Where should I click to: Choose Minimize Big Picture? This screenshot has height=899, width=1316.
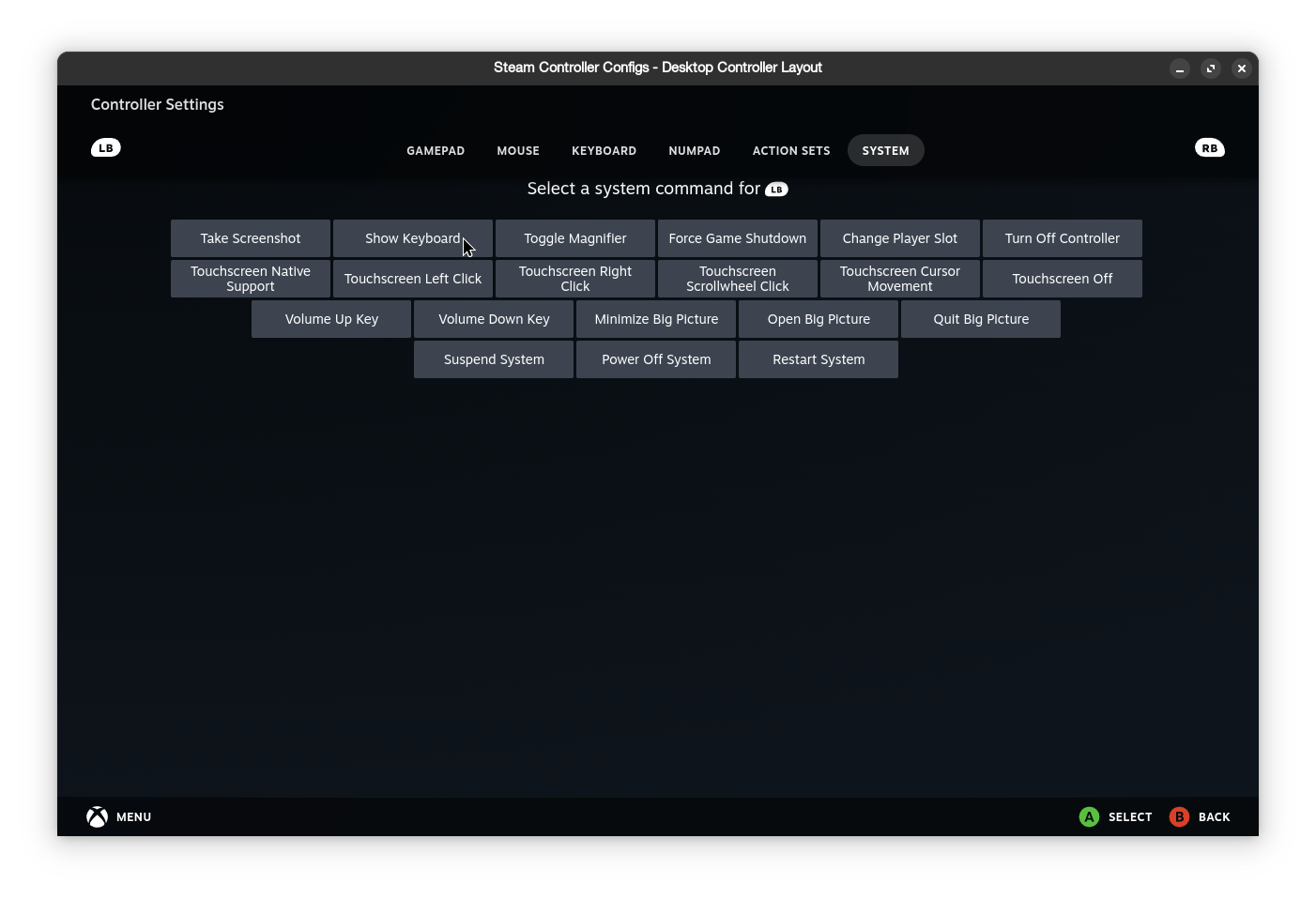point(656,319)
